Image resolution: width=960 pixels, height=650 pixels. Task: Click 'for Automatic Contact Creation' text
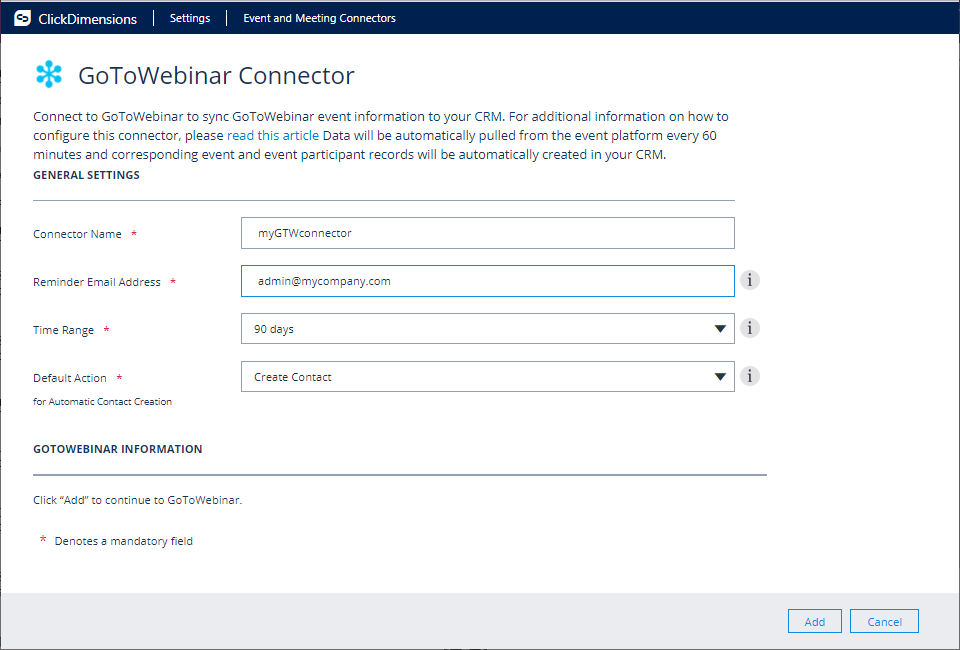[x=102, y=402]
